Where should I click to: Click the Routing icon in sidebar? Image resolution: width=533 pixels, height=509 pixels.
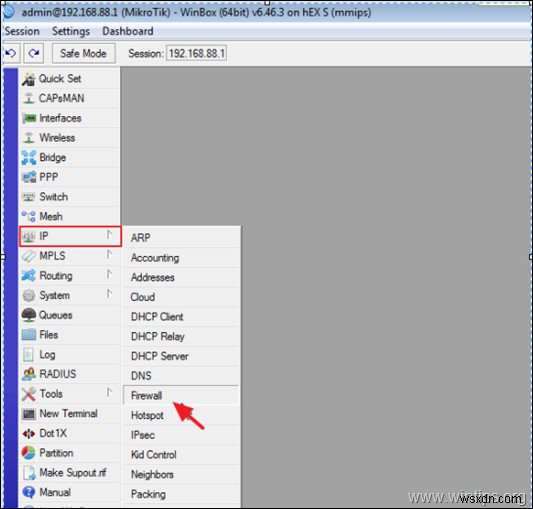(29, 275)
